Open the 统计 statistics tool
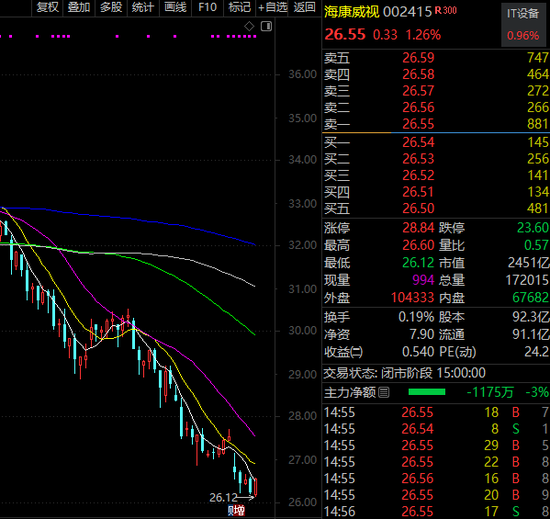This screenshot has width=550, height=519. (143, 7)
